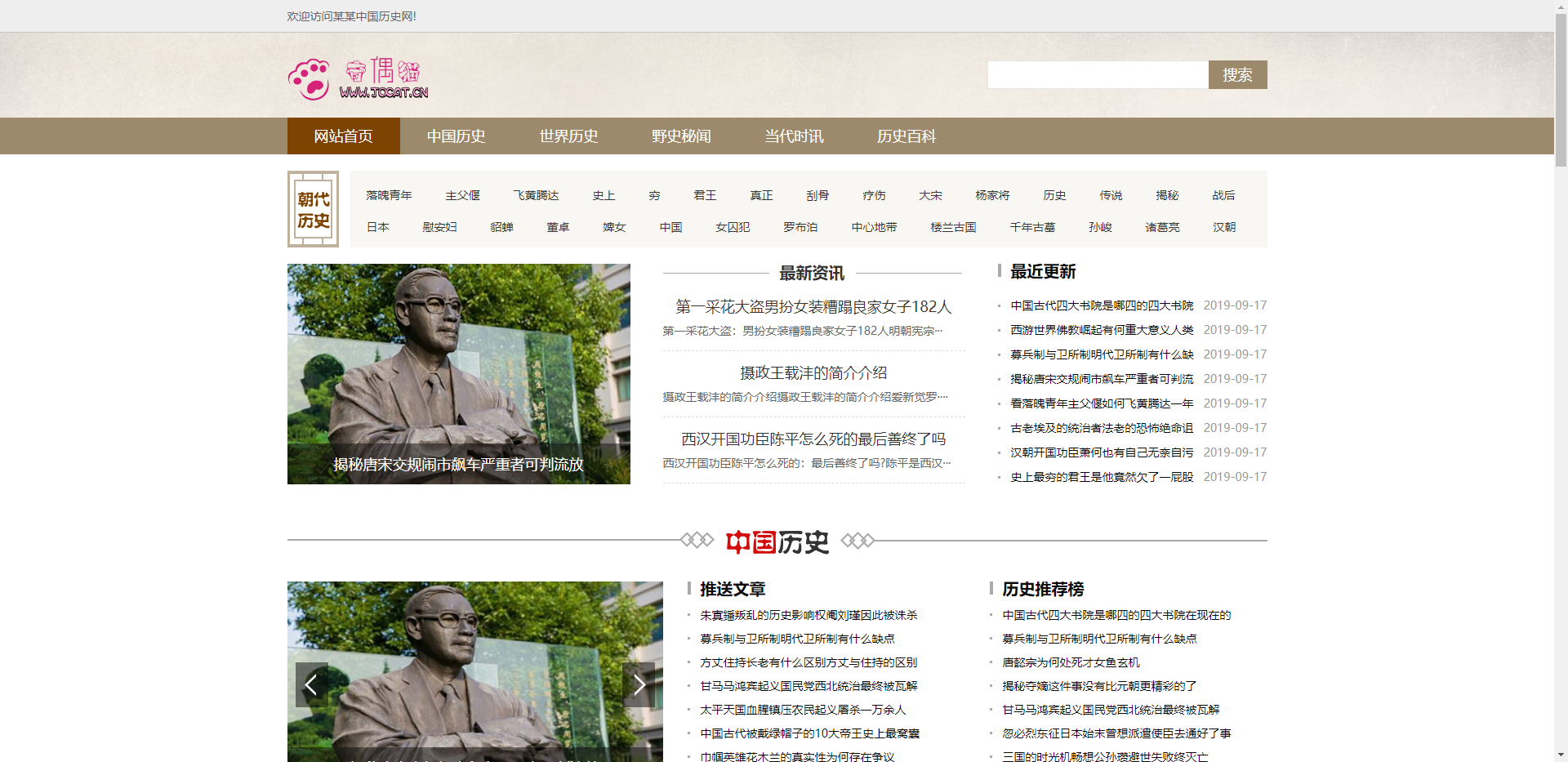This screenshot has height=762, width=1568.
Task: Select the 罗布泊 tag
Action: coord(801,227)
